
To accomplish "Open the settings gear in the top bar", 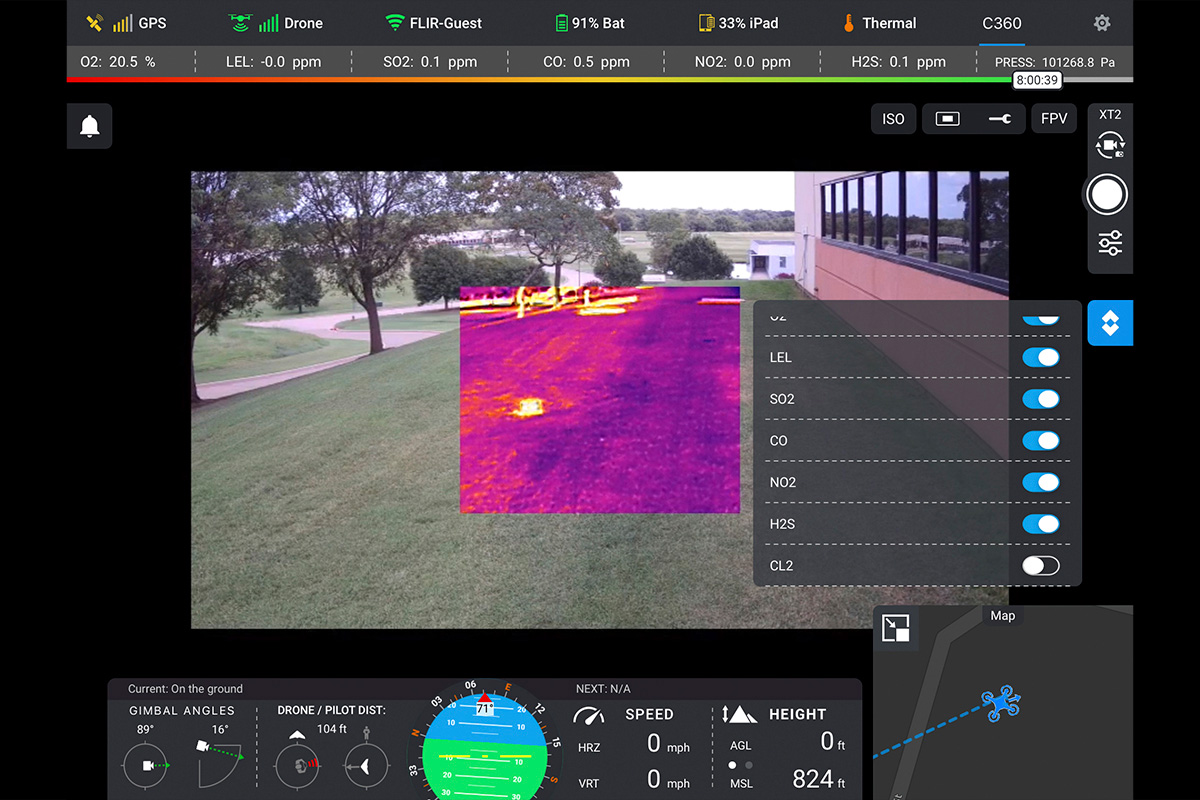I will click(x=1102, y=23).
